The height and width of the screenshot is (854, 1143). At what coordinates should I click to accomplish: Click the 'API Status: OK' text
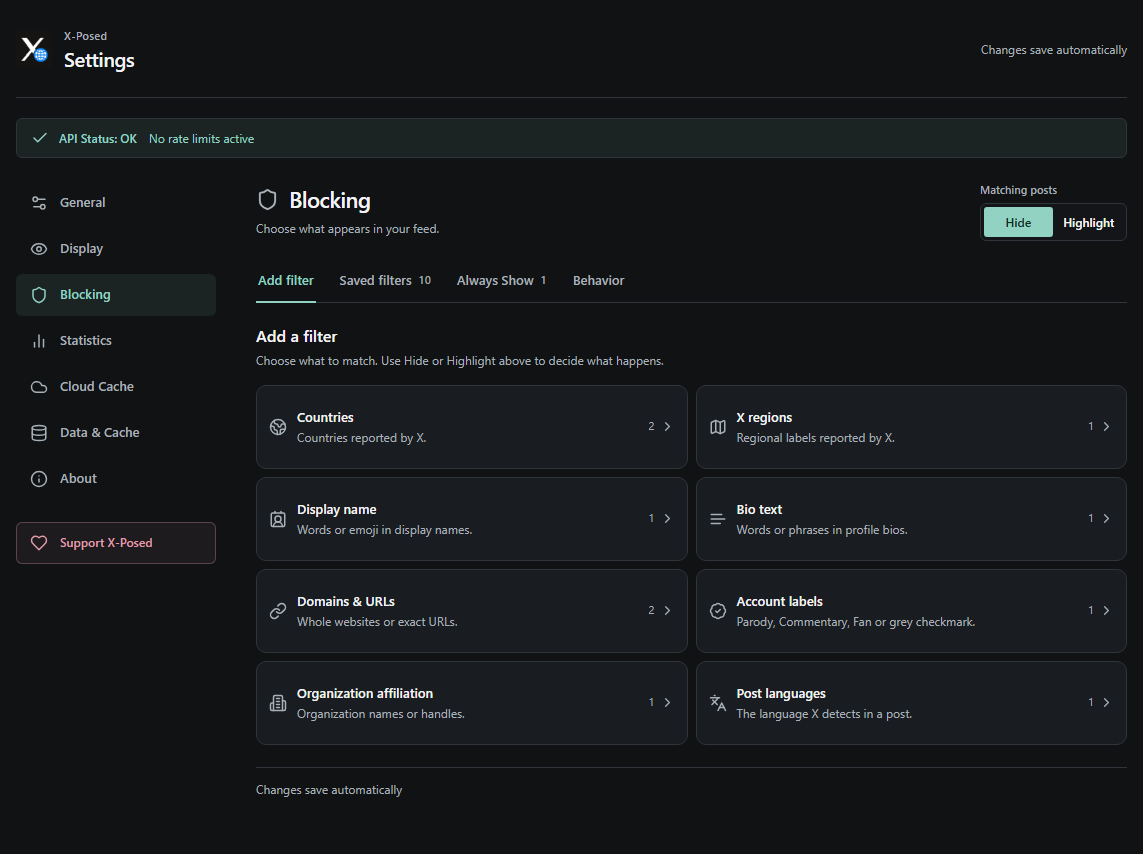click(x=98, y=138)
